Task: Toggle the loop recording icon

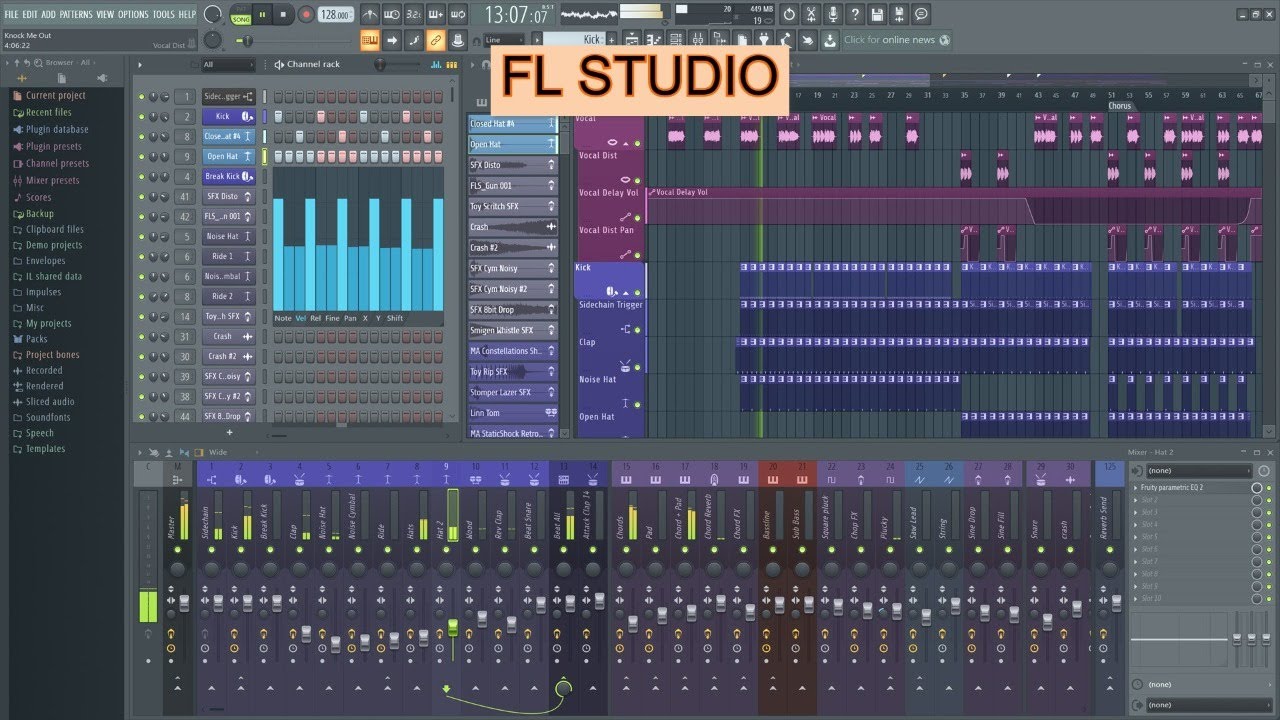Action: click(458, 15)
